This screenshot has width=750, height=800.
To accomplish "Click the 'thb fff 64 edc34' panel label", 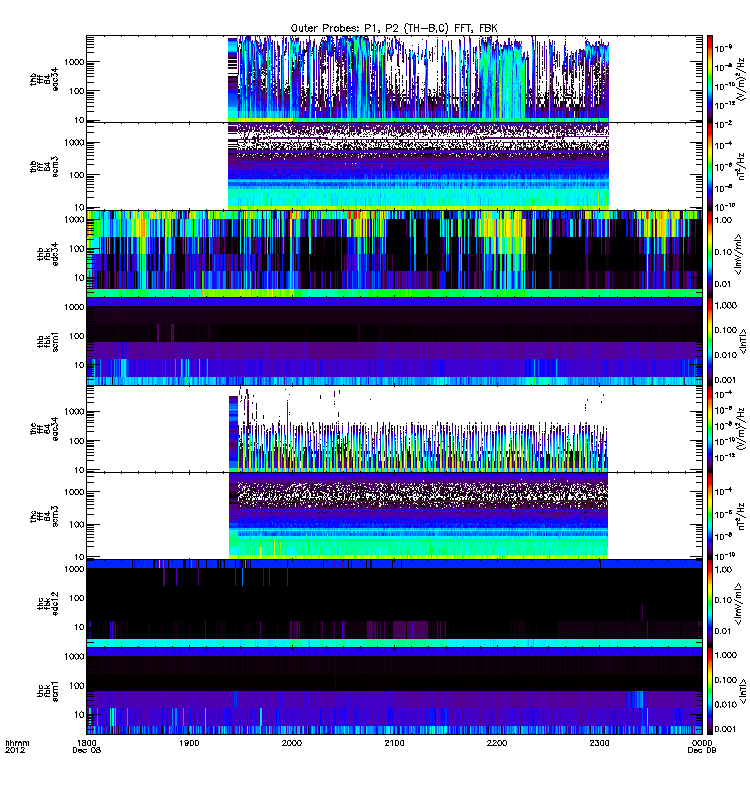I will click(44, 79).
